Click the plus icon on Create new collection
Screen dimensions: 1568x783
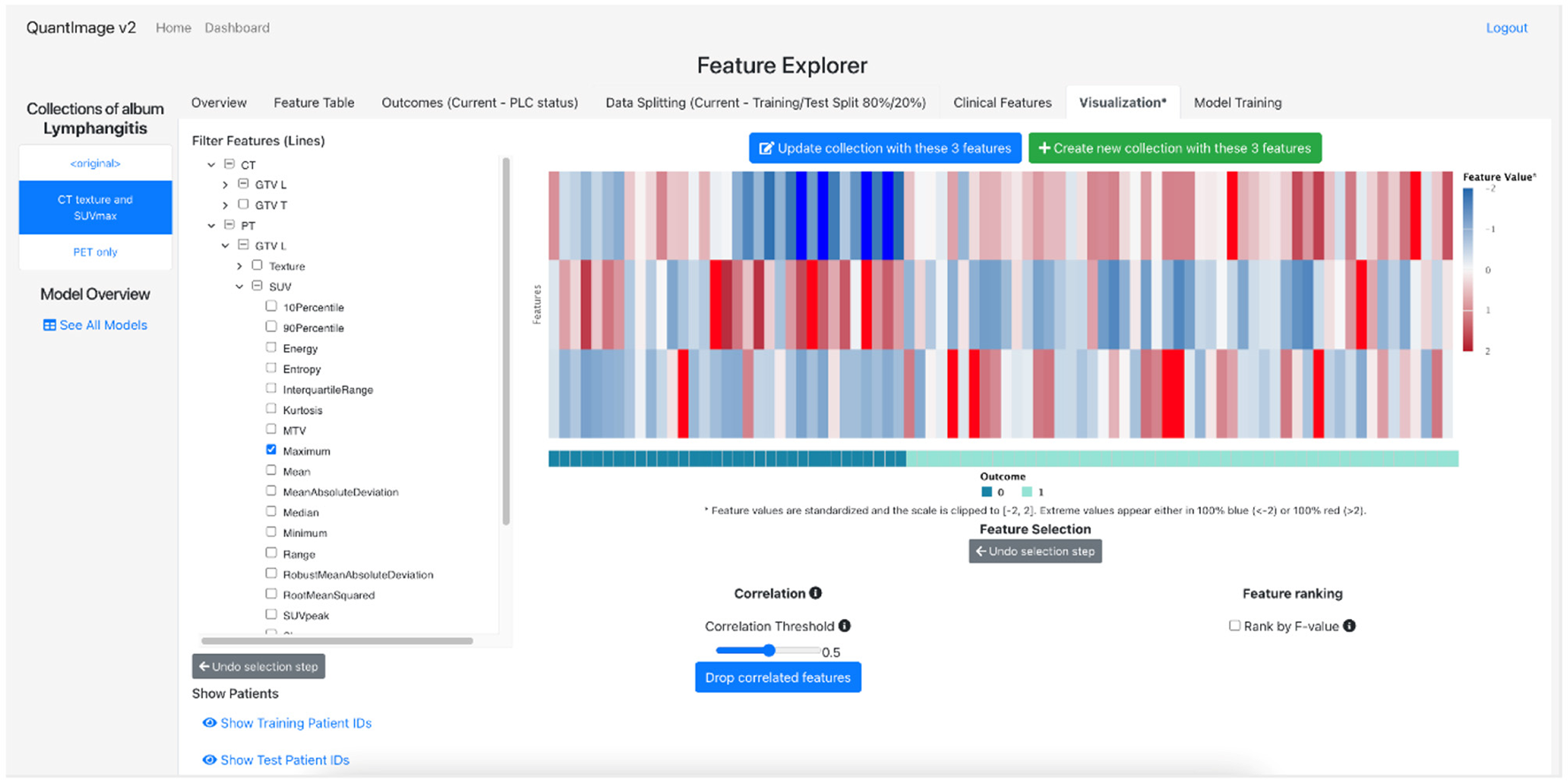(x=1044, y=149)
